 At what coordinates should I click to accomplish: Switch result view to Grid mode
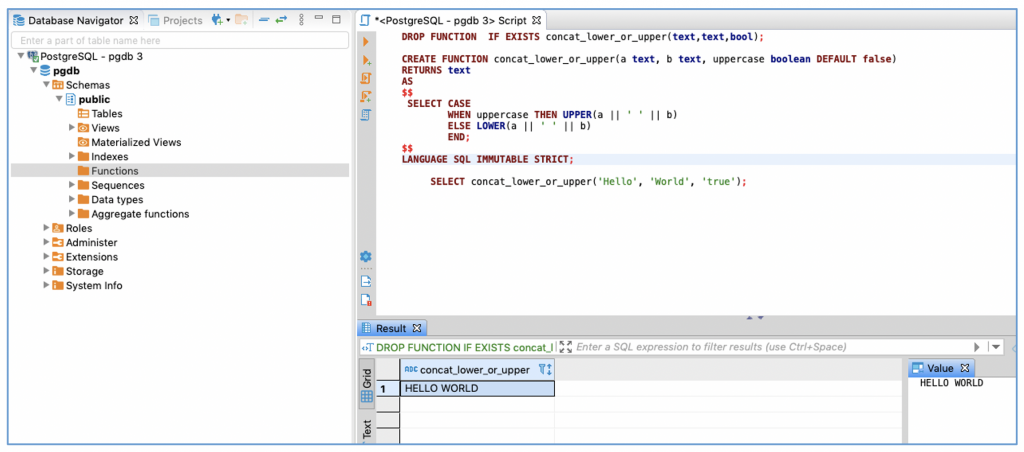pos(367,387)
